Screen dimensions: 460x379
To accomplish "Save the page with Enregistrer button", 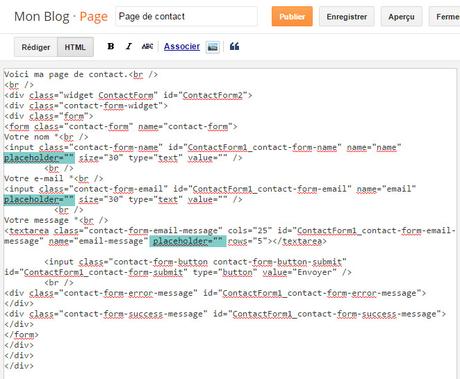I will point(347,16).
